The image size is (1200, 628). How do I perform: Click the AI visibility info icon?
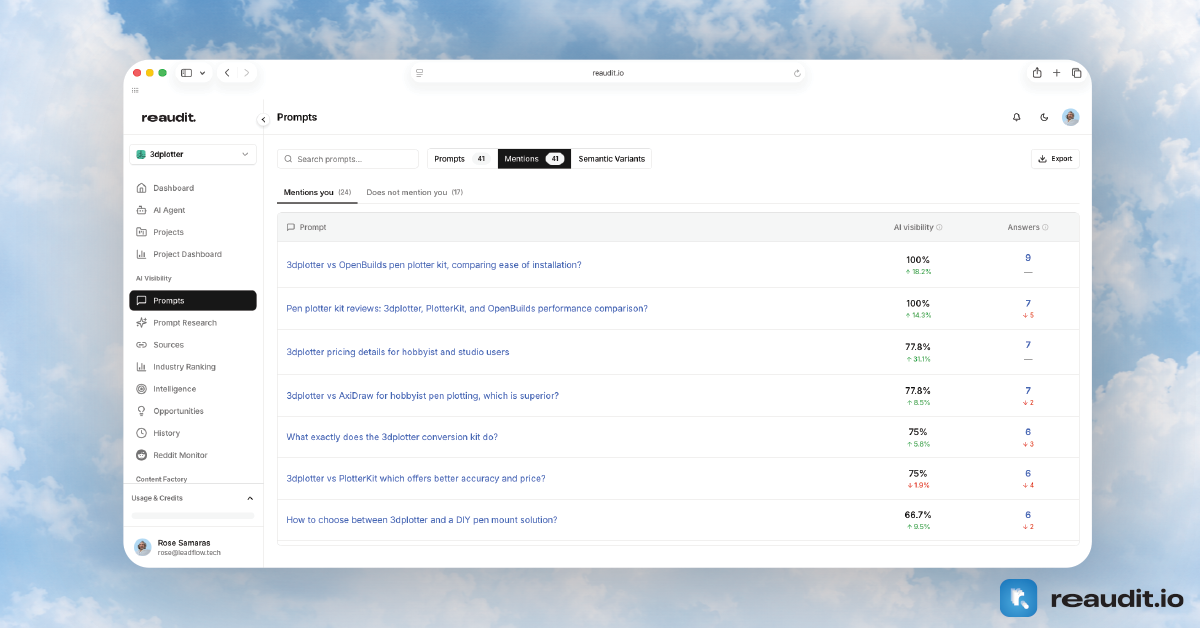(x=939, y=227)
